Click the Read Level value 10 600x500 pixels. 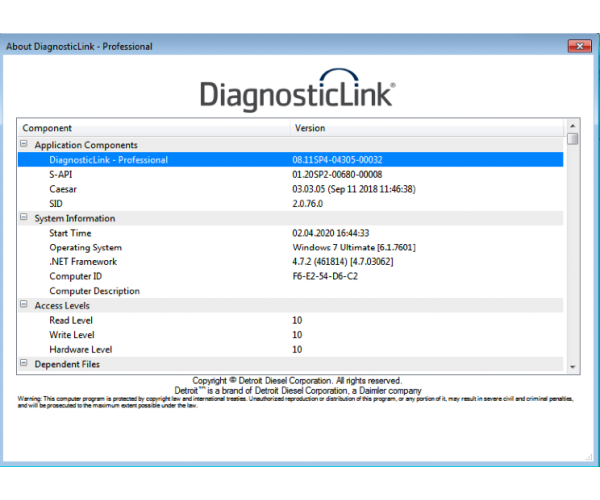(x=297, y=320)
